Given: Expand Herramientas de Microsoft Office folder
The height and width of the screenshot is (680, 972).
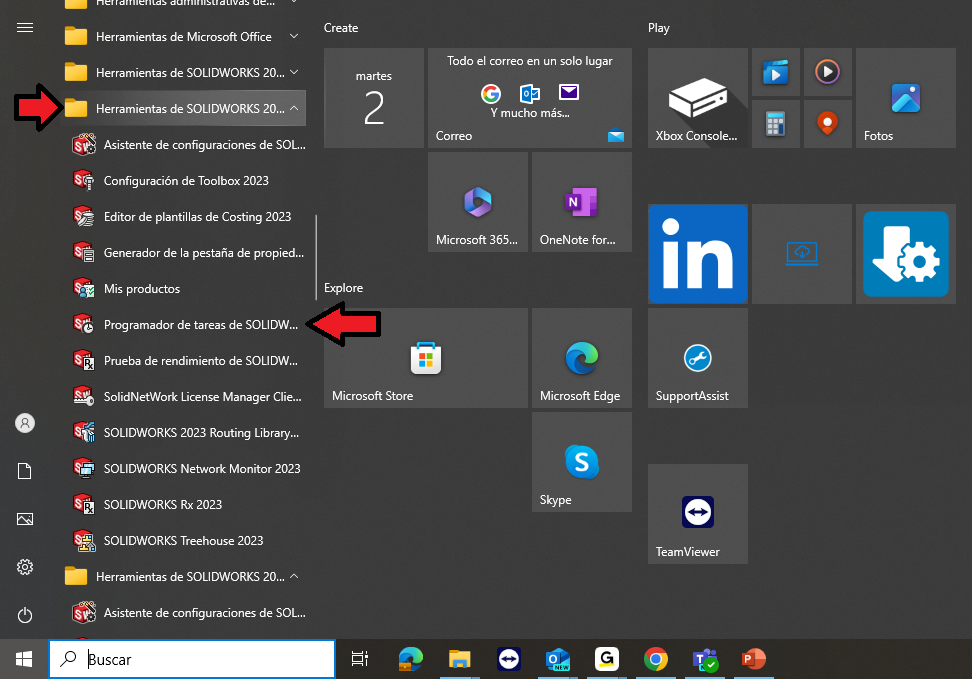Looking at the screenshot, I should point(185,37).
